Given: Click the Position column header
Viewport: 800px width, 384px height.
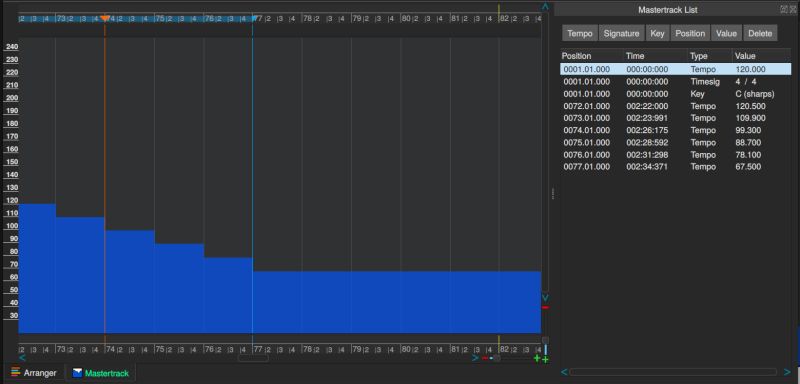Looking at the screenshot, I should (x=592, y=56).
